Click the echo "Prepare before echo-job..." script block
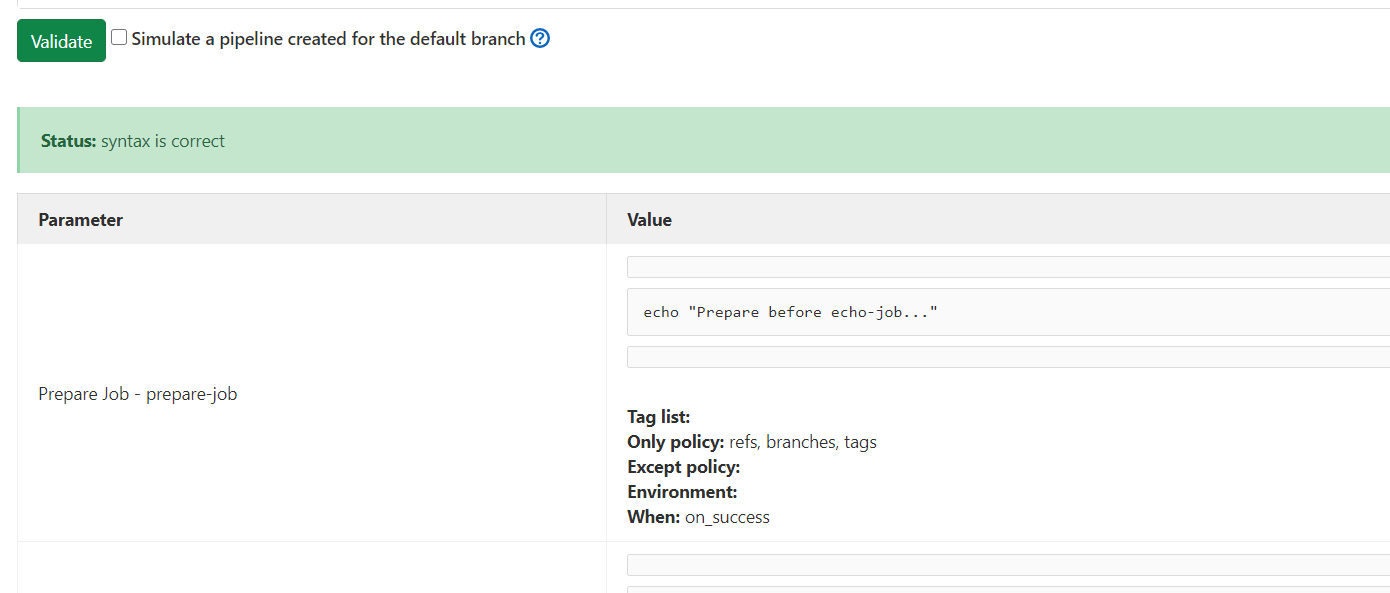Image resolution: width=1390 pixels, height=593 pixels. [1008, 312]
